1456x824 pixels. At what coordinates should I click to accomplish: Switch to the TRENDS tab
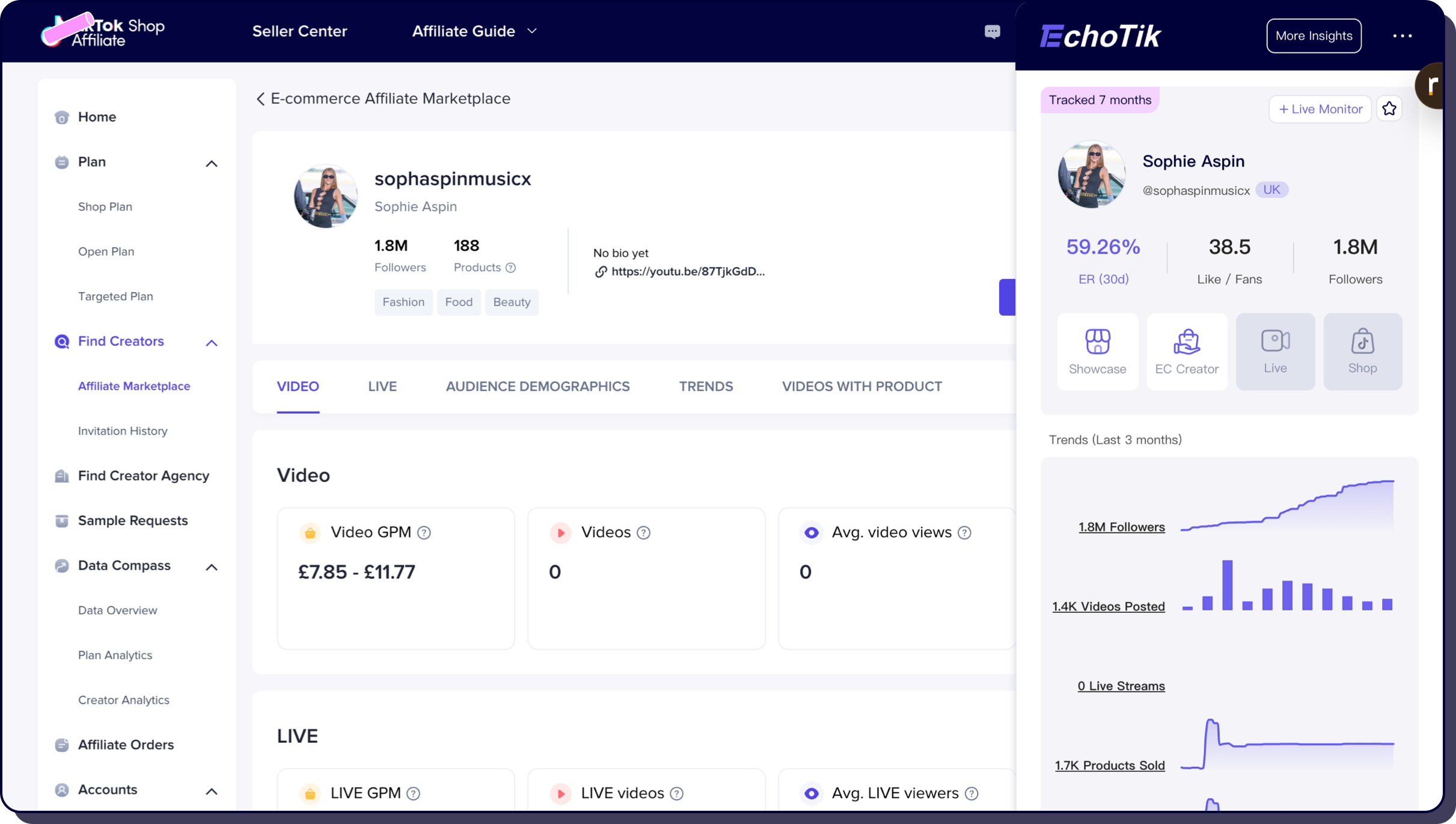[706, 386]
